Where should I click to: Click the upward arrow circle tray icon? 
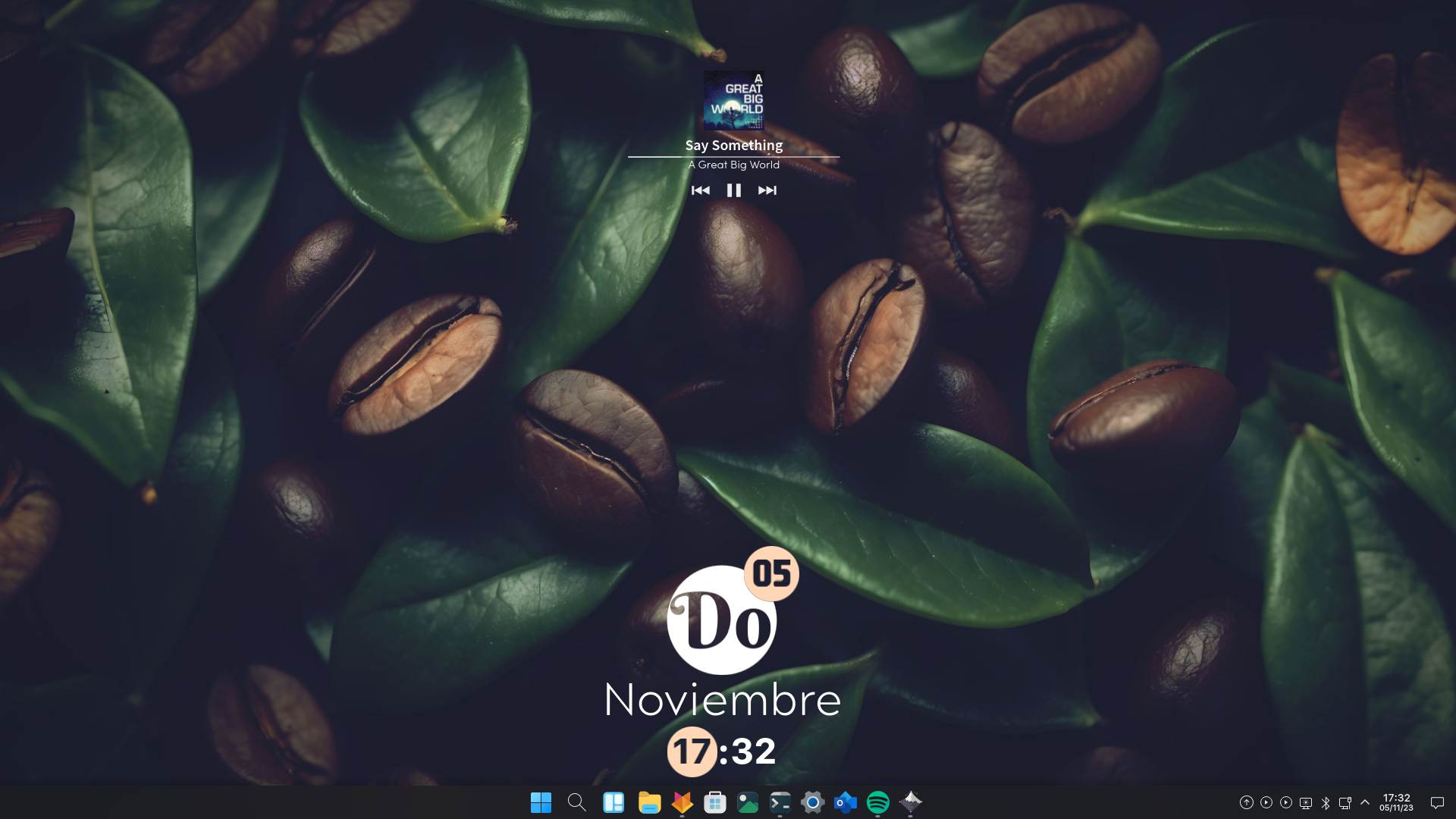click(x=1246, y=802)
